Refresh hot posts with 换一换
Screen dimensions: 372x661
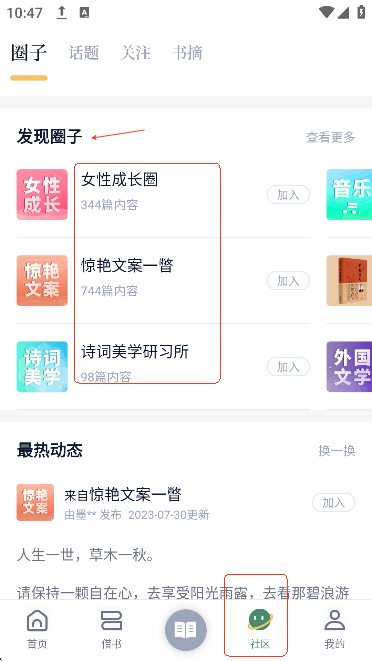tap(337, 451)
